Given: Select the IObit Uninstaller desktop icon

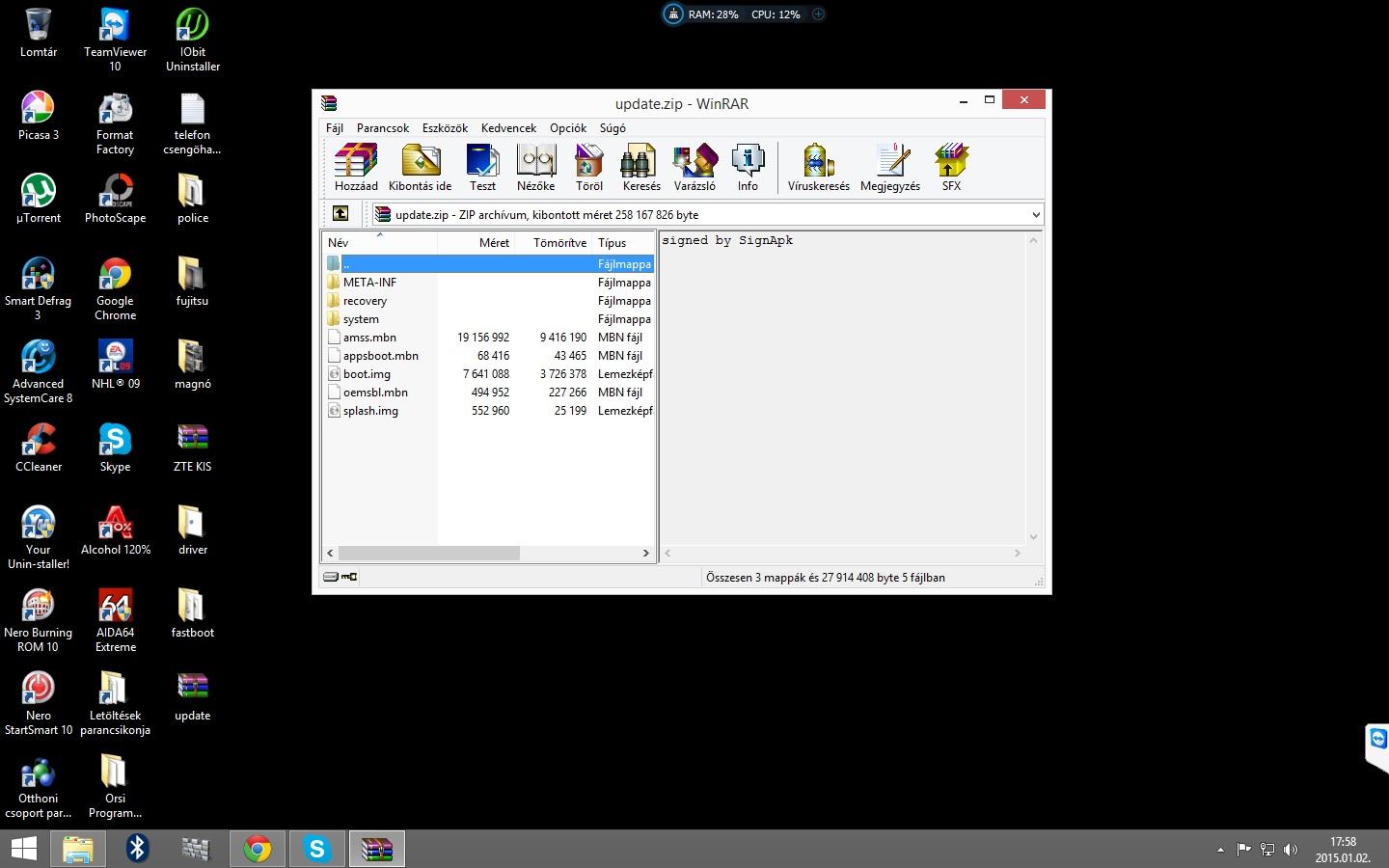Looking at the screenshot, I should (x=192, y=40).
